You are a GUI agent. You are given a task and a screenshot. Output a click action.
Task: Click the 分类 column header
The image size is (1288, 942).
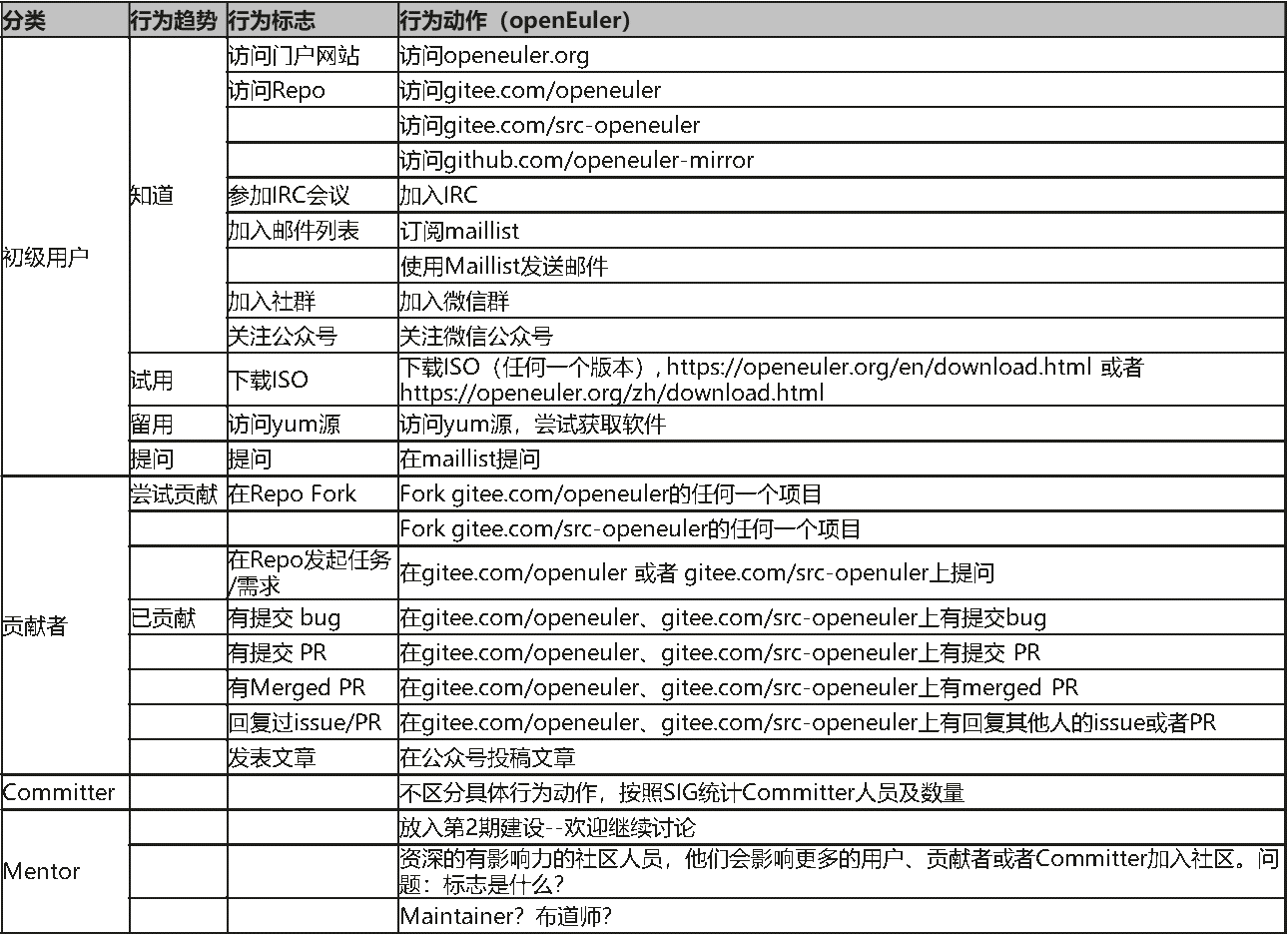click(25, 20)
